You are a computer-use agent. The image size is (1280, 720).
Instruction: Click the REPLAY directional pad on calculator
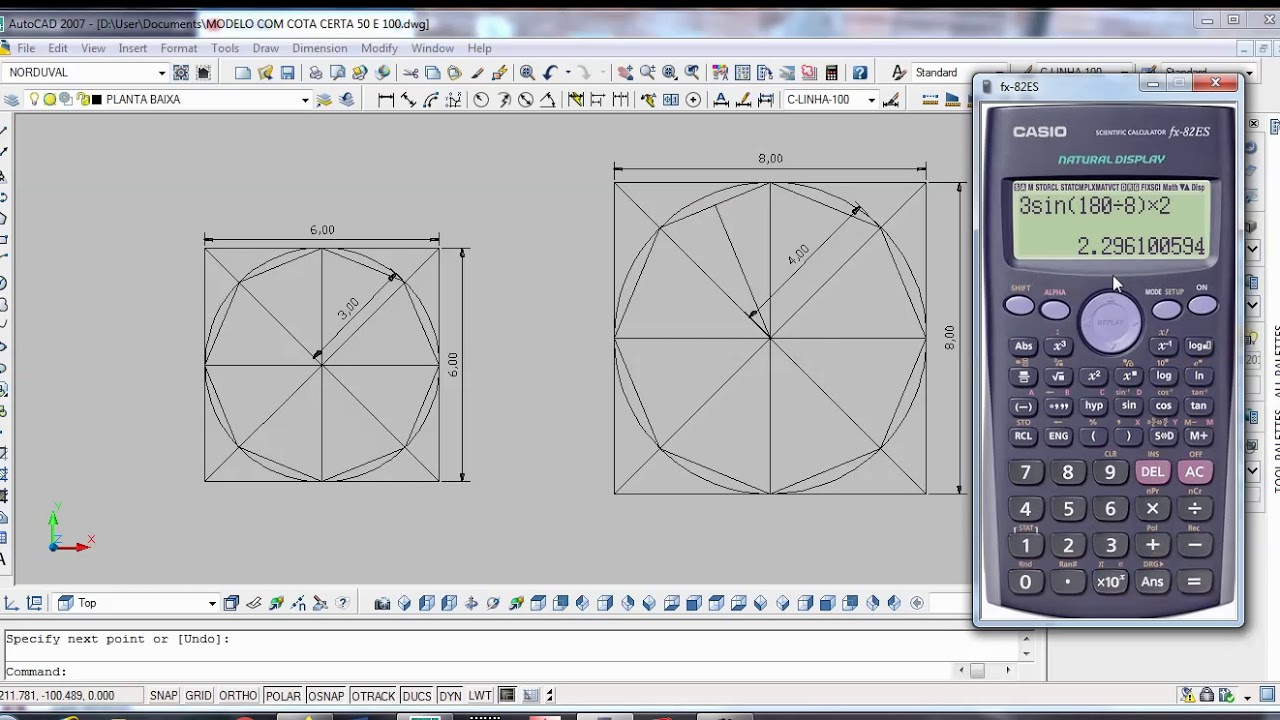click(1110, 322)
